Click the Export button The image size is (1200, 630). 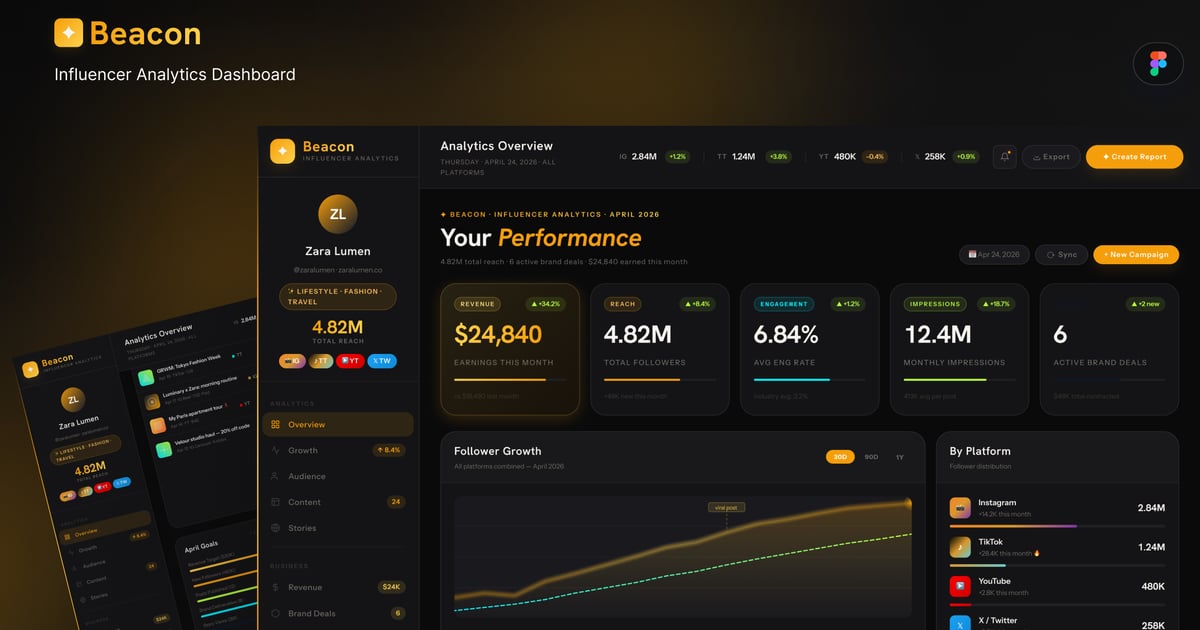tap(1051, 157)
